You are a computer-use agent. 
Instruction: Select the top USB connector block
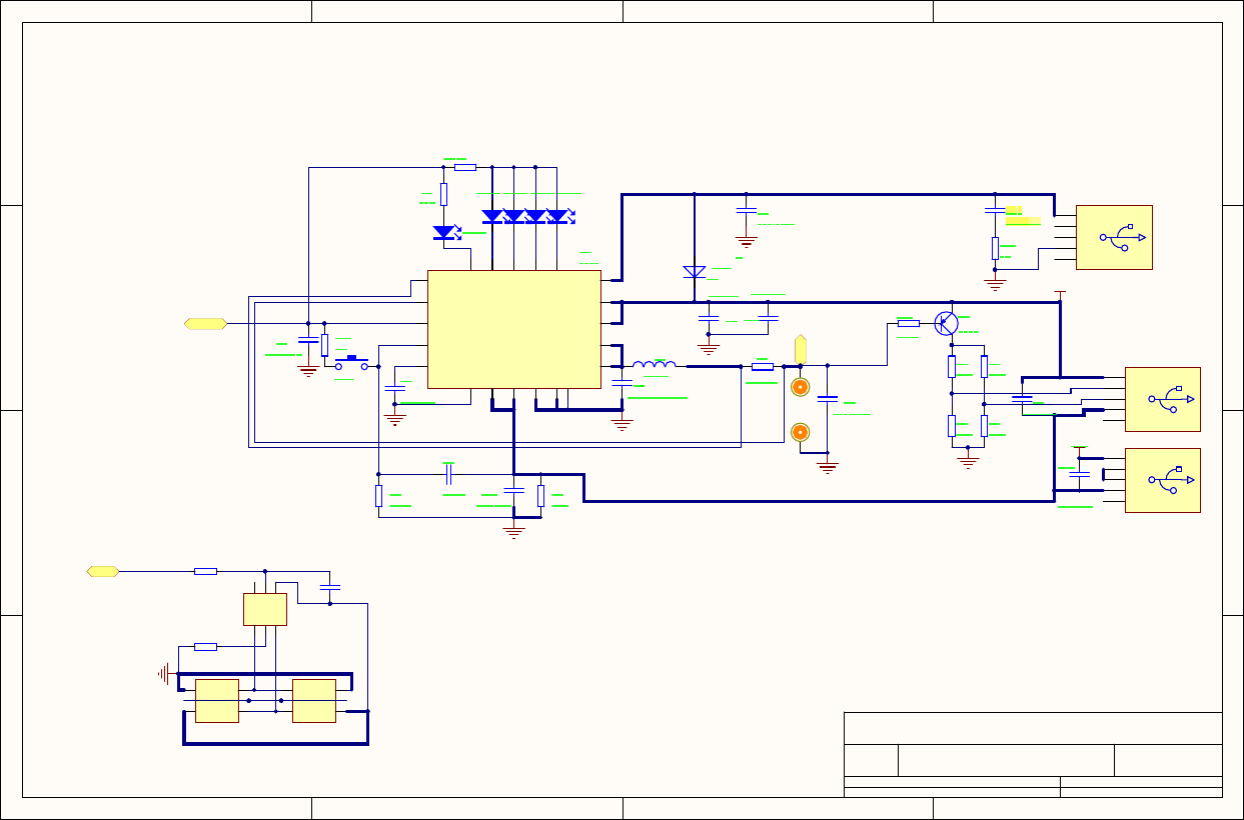1114,237
